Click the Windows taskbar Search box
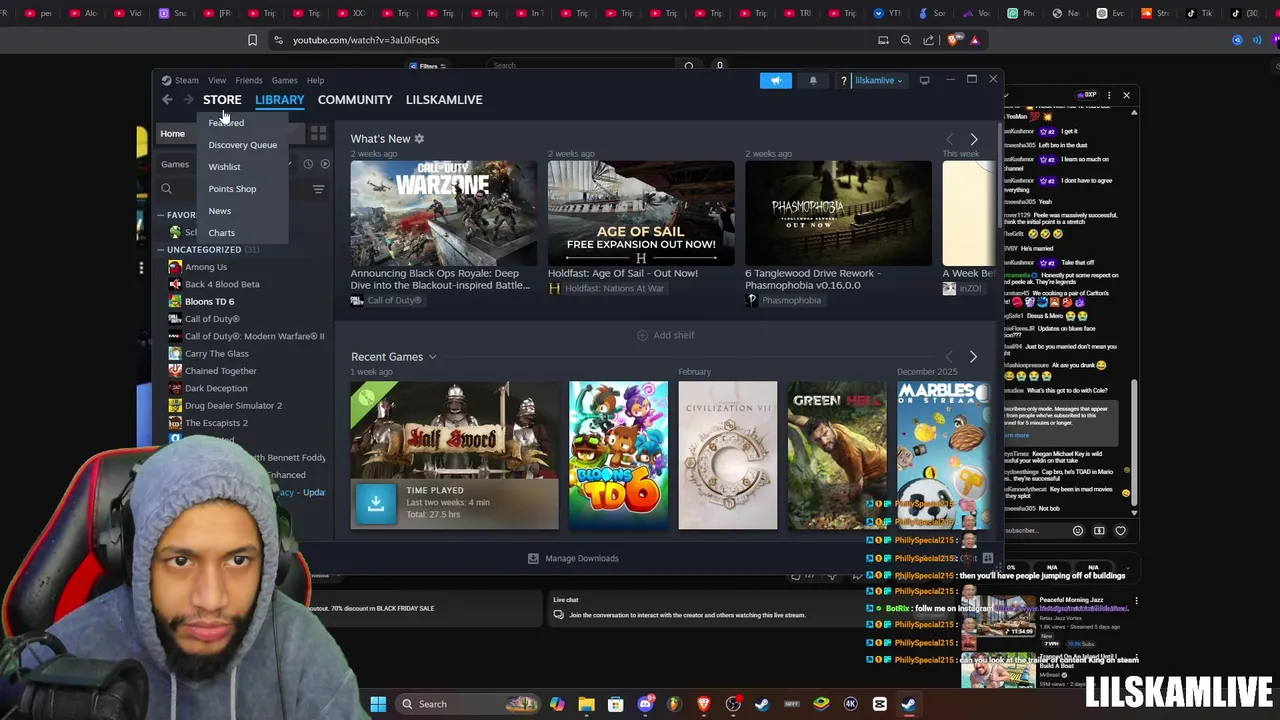 tap(470, 704)
